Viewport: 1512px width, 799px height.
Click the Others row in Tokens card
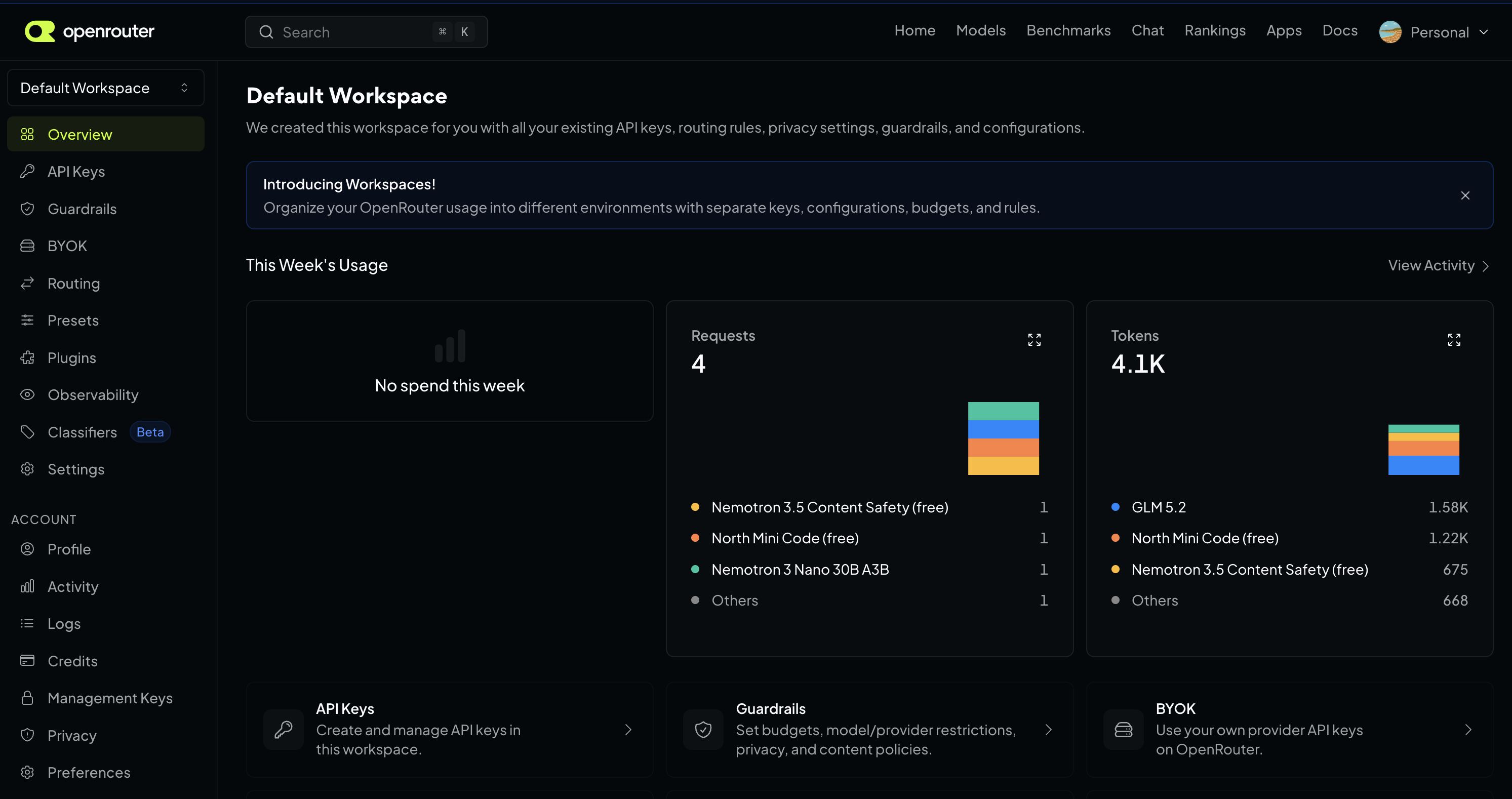coord(1290,601)
